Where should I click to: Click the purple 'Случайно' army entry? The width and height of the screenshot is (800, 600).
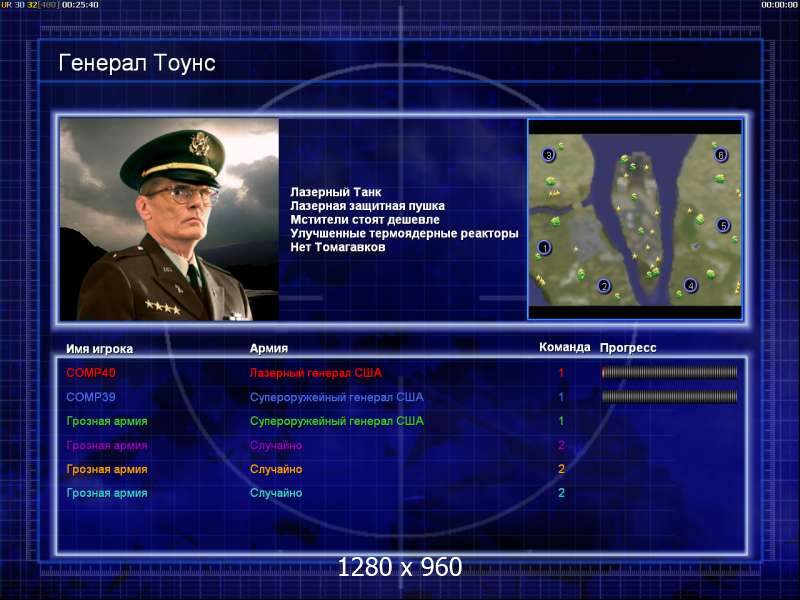click(x=276, y=445)
